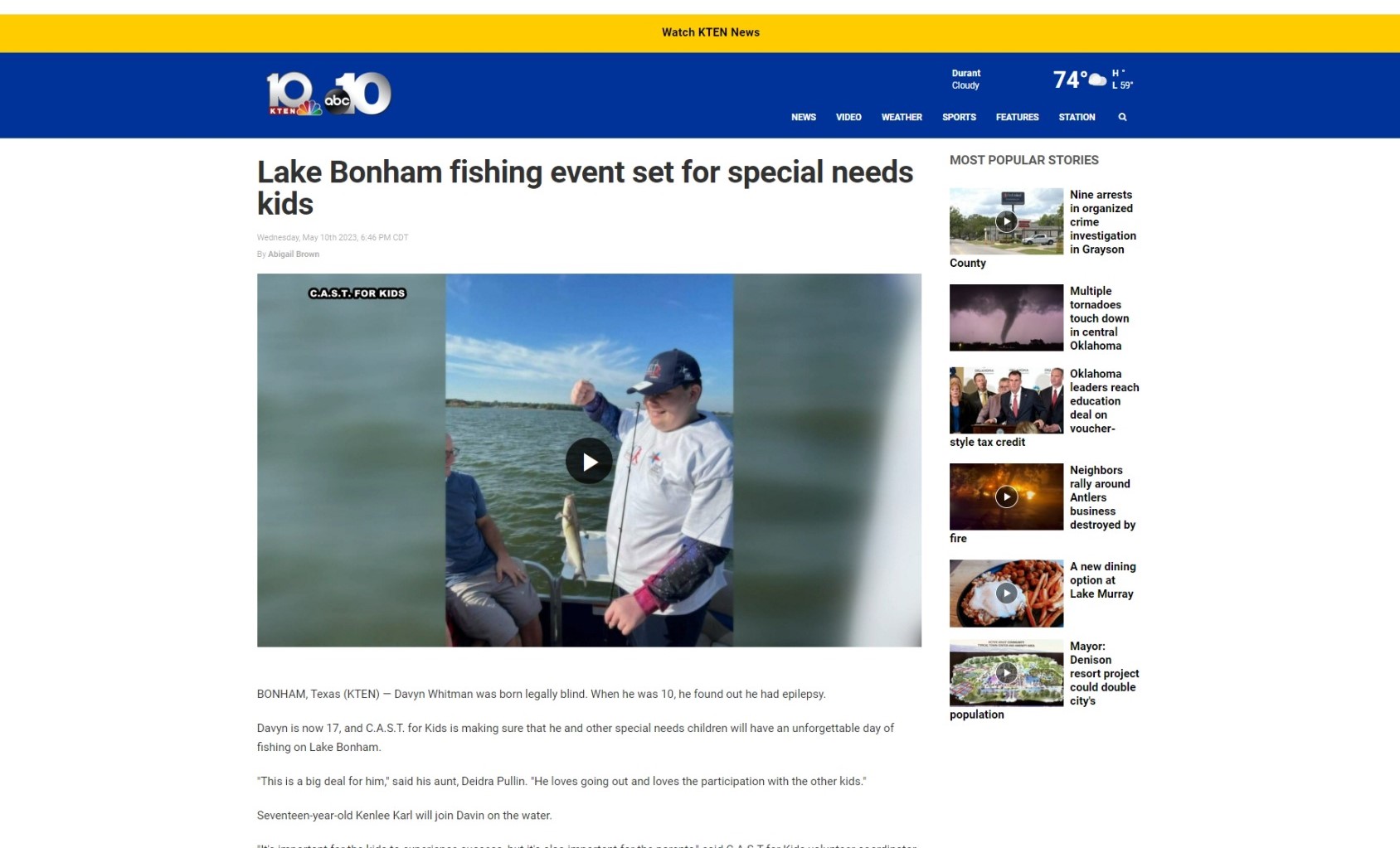Play the Lake Murray dining video thumbnail
Image resolution: width=1400 pixels, height=848 pixels.
click(1006, 593)
